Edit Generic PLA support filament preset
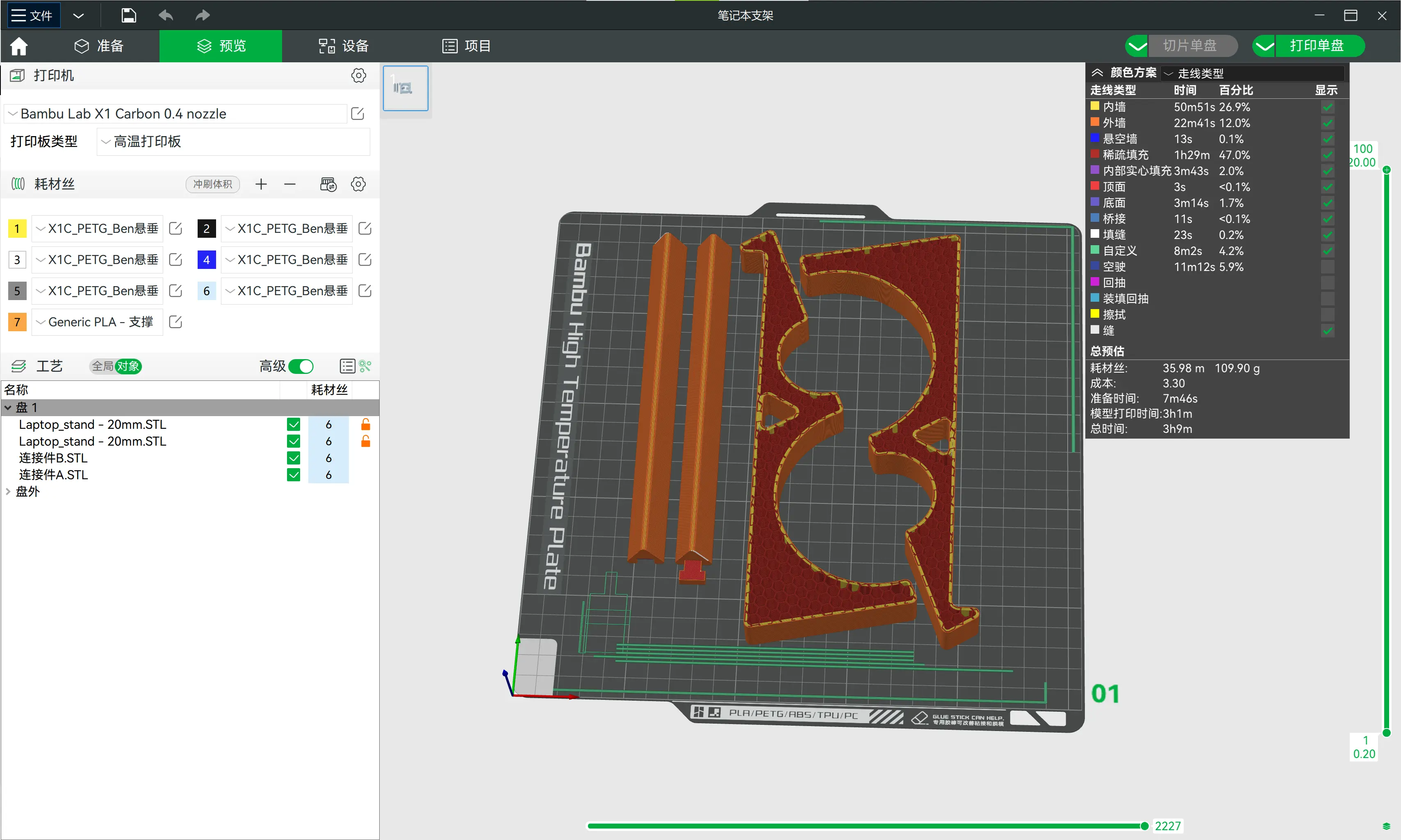This screenshot has height=840, width=1401. (175, 321)
